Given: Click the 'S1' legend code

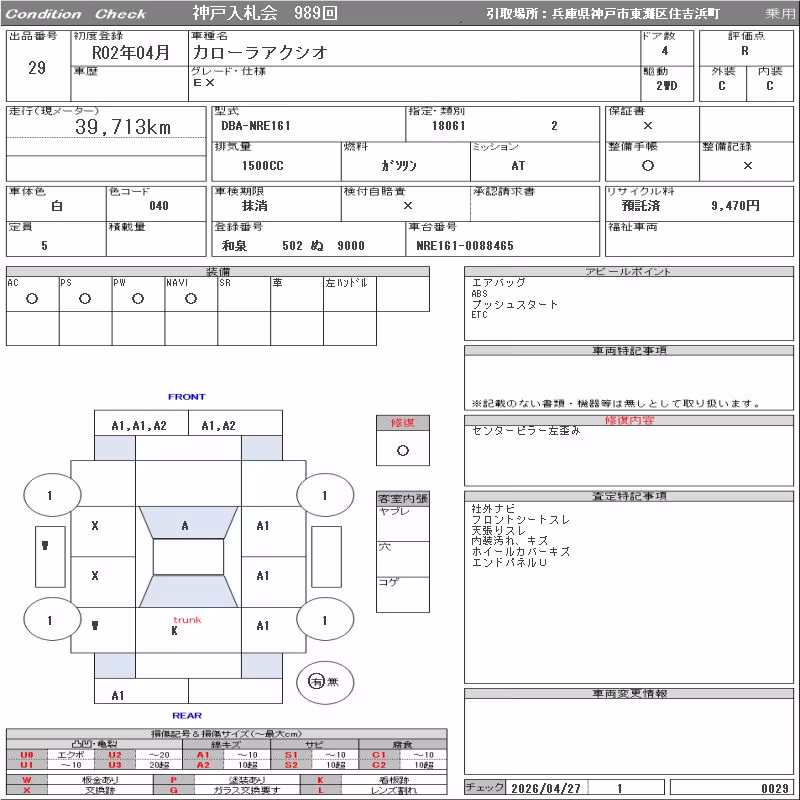Looking at the screenshot, I should 291,755.
